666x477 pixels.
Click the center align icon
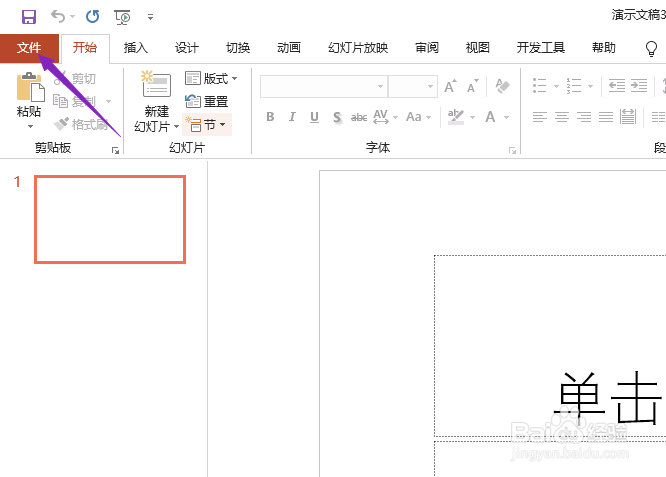point(562,117)
